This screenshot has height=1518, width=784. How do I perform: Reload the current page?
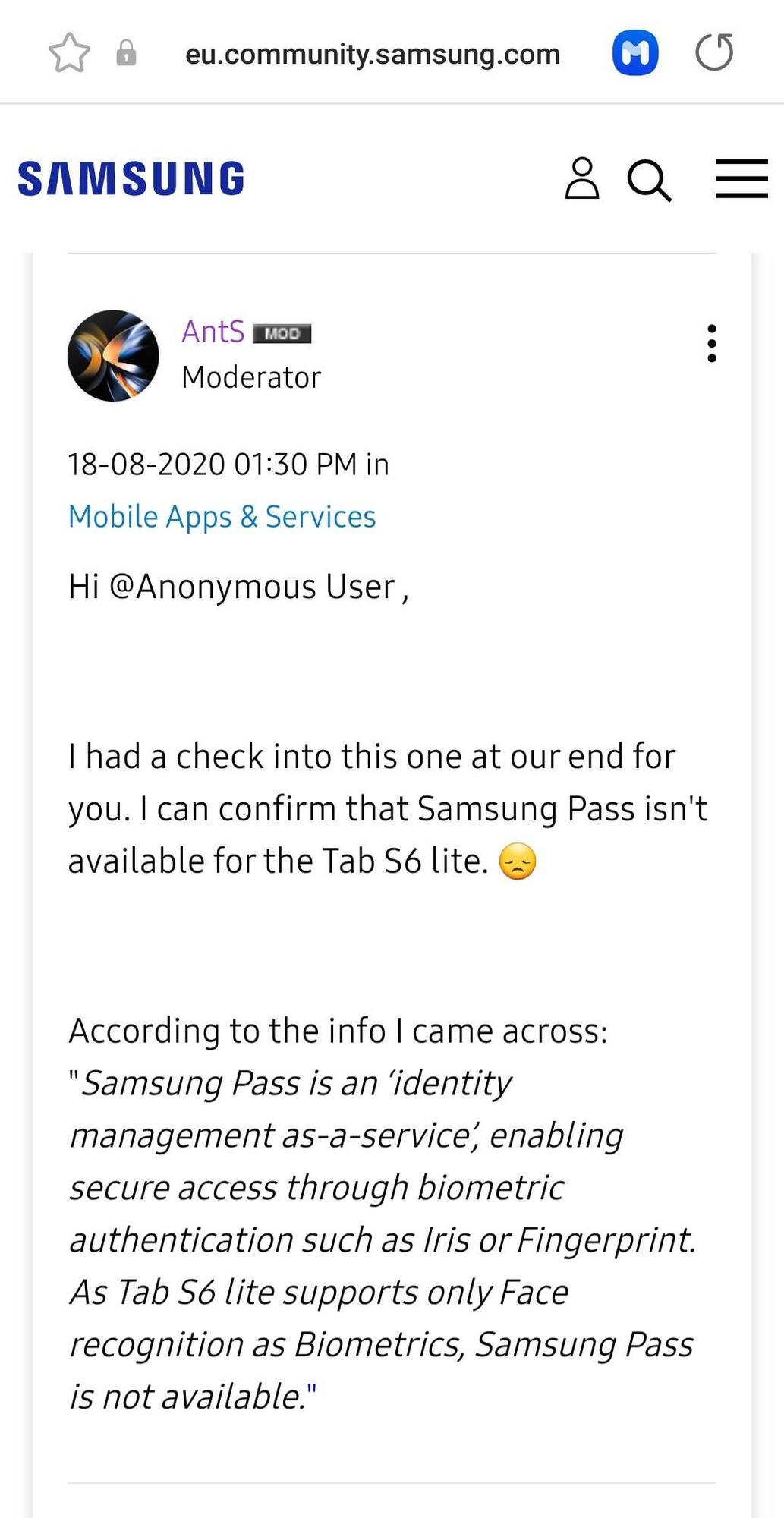coord(714,52)
